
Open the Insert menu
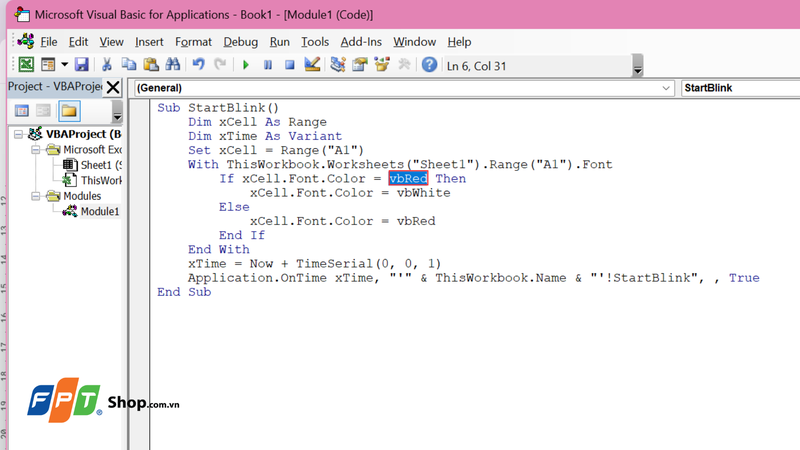(x=149, y=42)
